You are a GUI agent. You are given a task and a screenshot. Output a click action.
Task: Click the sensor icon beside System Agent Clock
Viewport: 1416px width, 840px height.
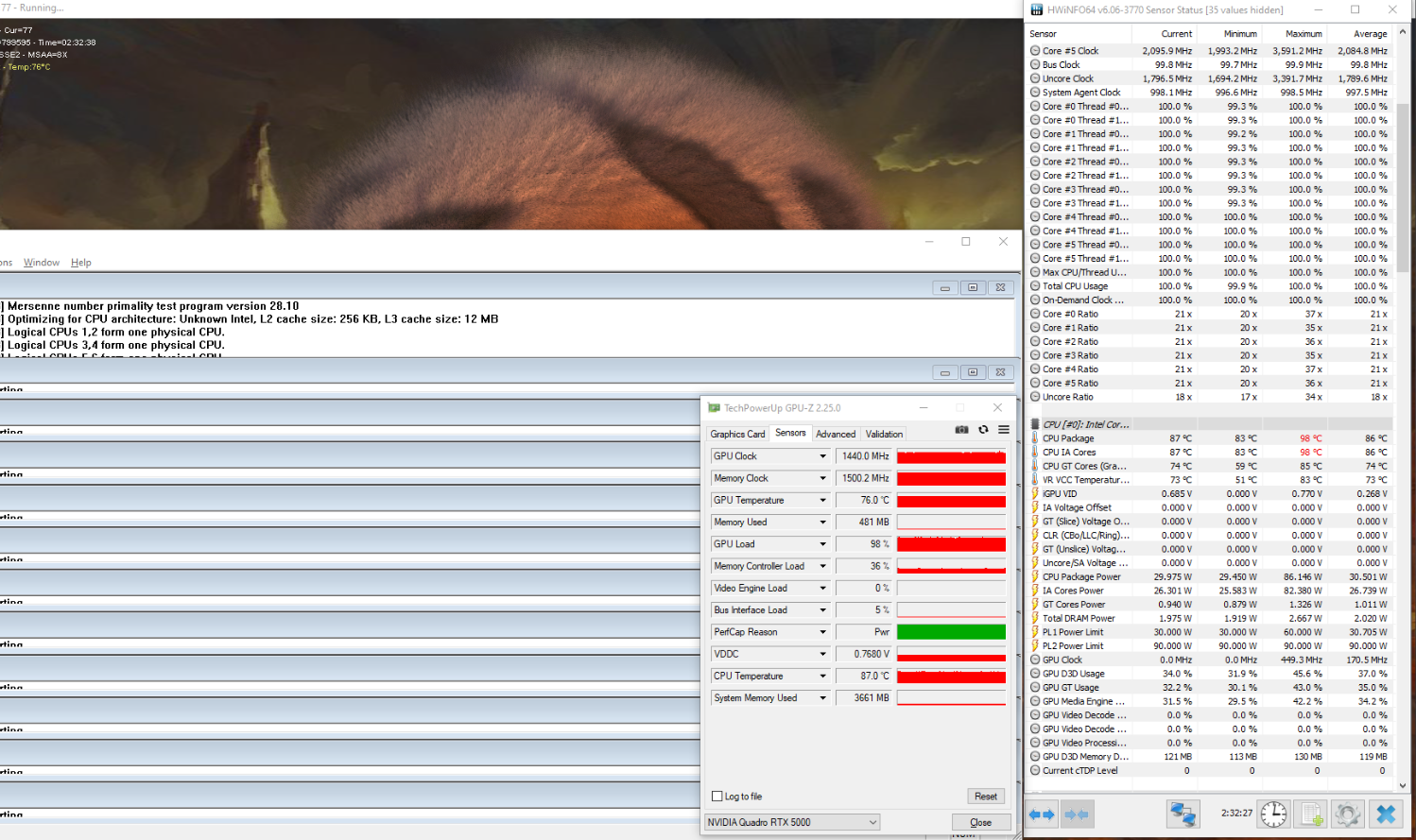1035,93
